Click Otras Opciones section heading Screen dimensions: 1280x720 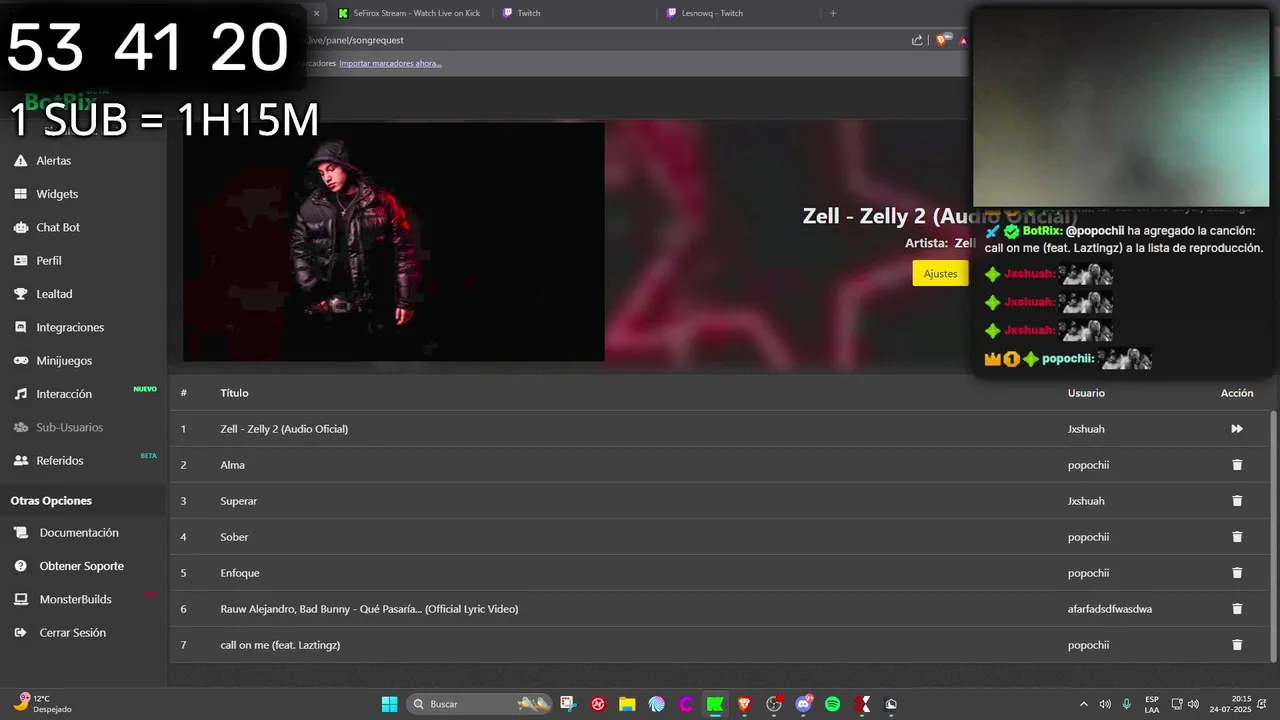click(51, 501)
